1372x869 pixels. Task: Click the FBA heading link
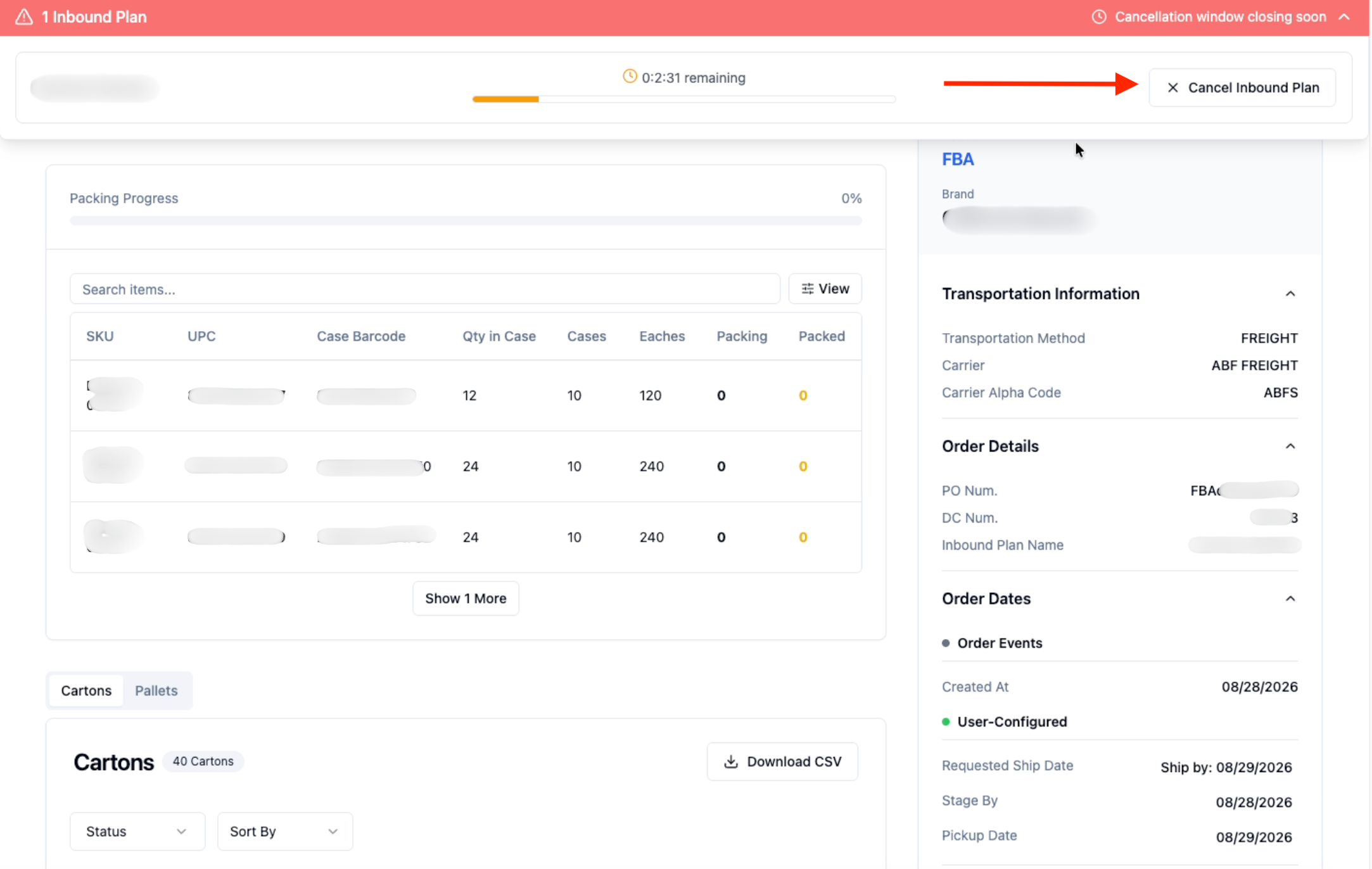coord(958,160)
